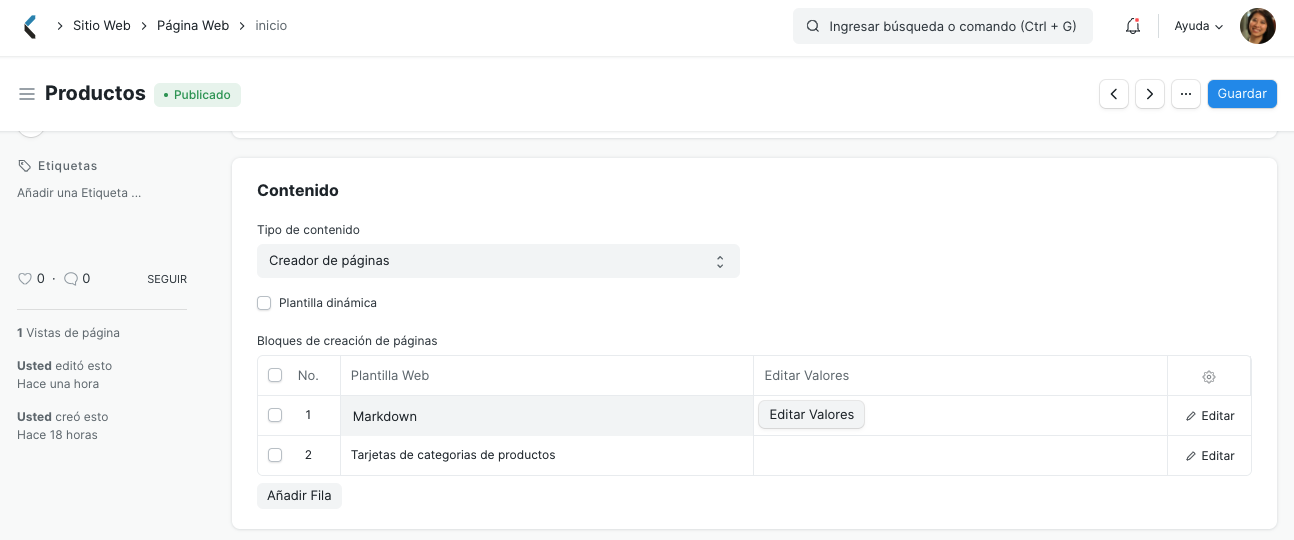The width and height of the screenshot is (1294, 540).
Task: Click the Publicado status badge
Action: 197,95
